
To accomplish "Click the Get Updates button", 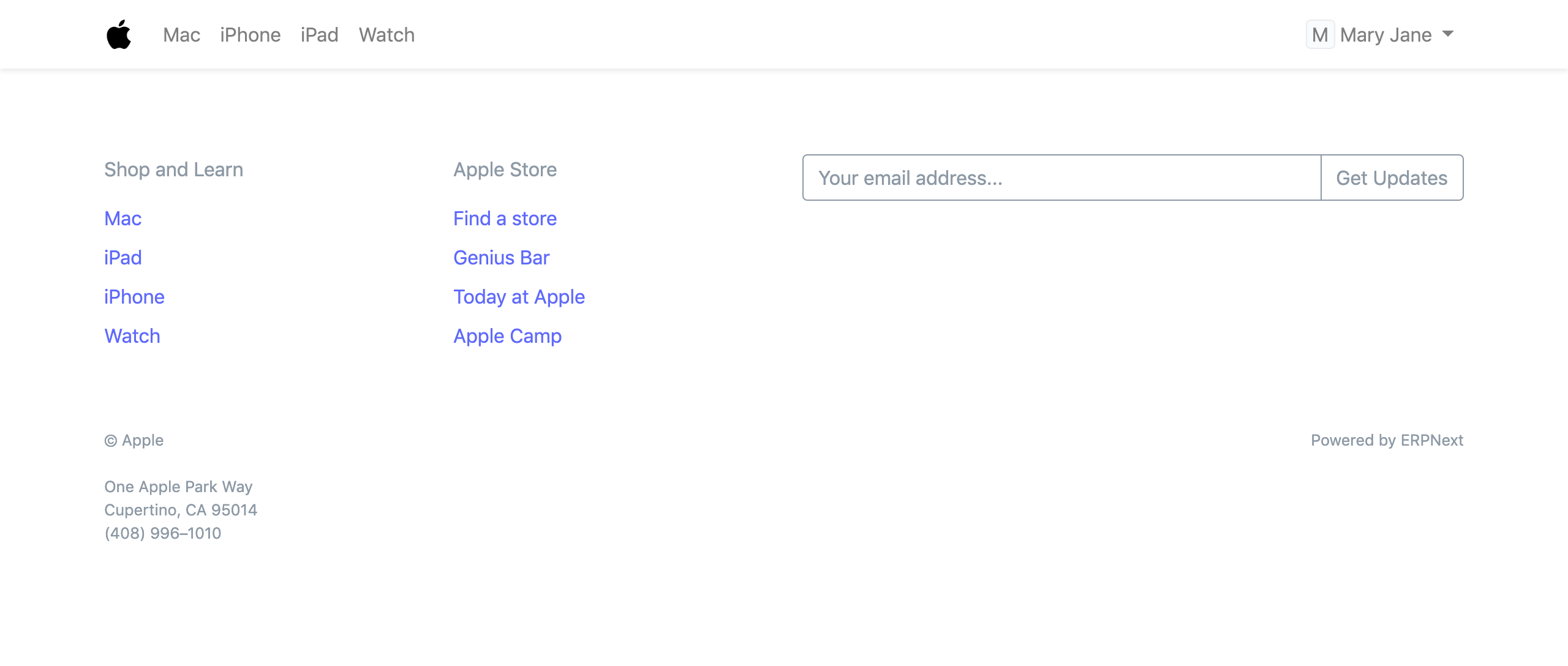I will coord(1392,178).
